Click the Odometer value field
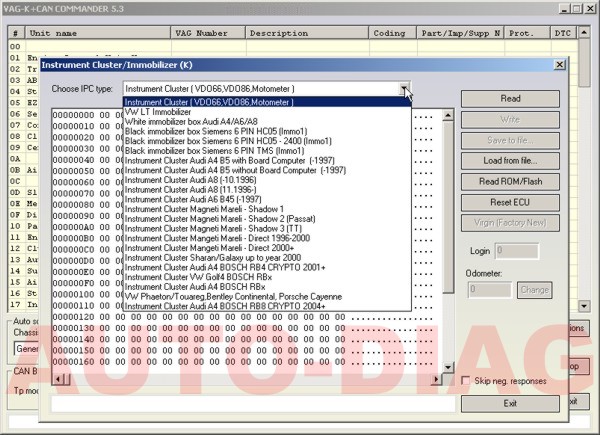Screen dimensions: 600x435 (x=489, y=290)
